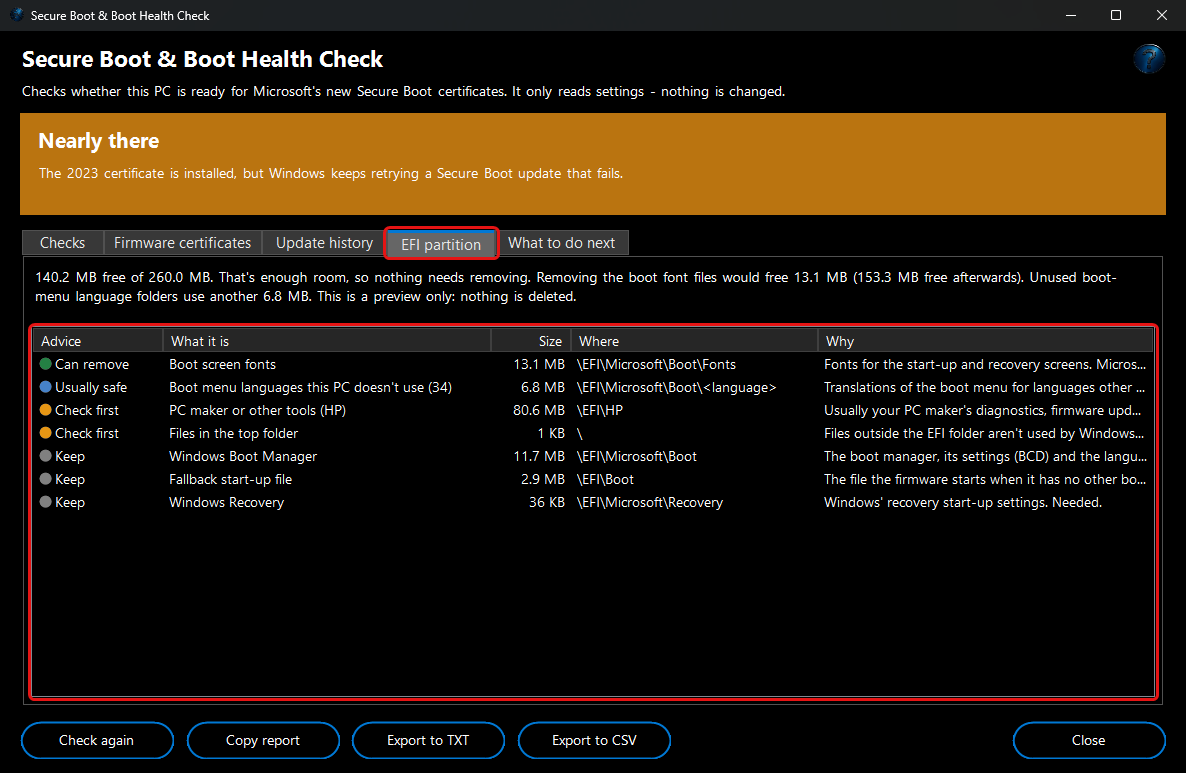1186x773 pixels.
Task: Click the <language> folder path cell
Action: pos(676,386)
